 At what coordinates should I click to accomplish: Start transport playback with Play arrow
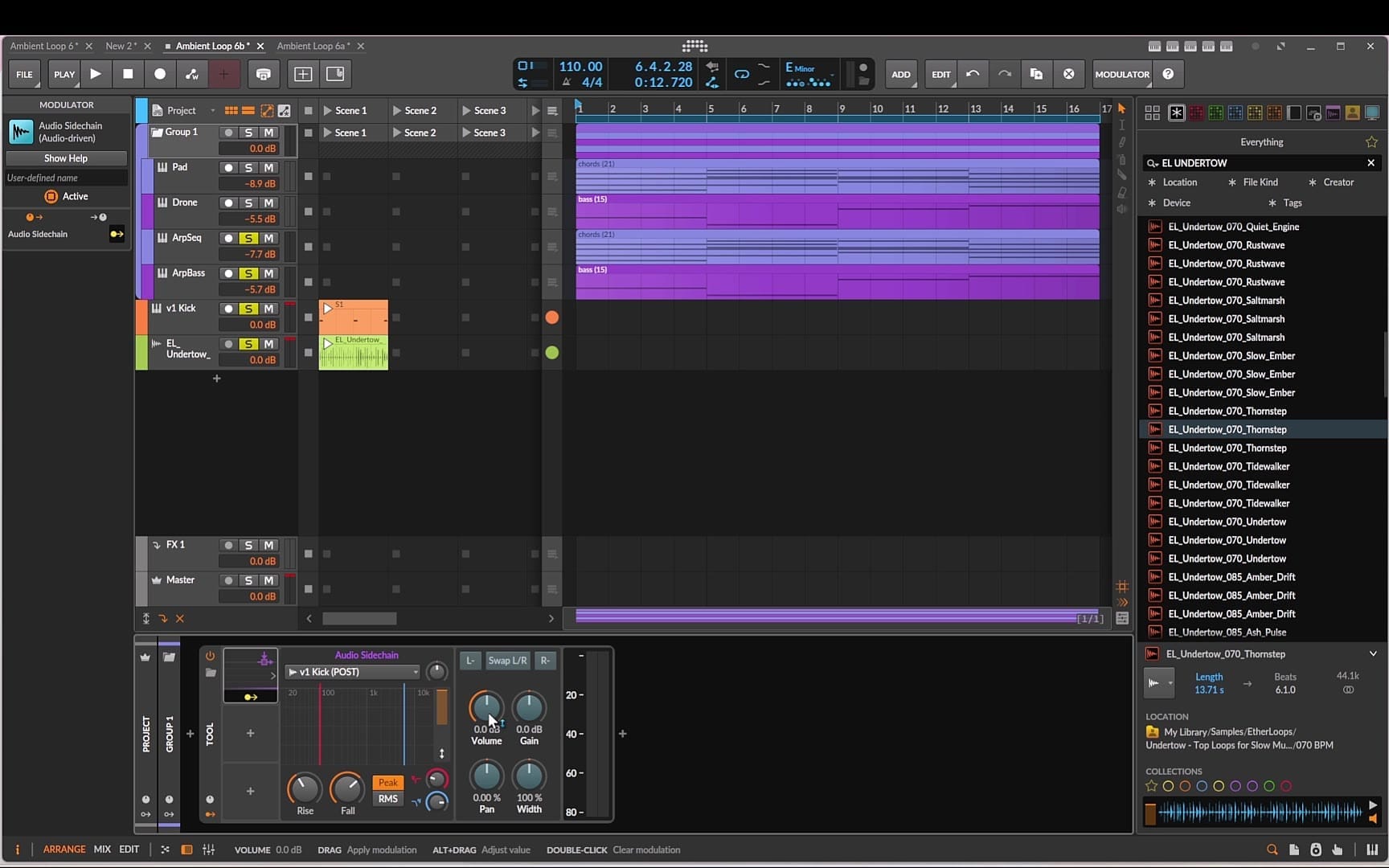(96, 74)
